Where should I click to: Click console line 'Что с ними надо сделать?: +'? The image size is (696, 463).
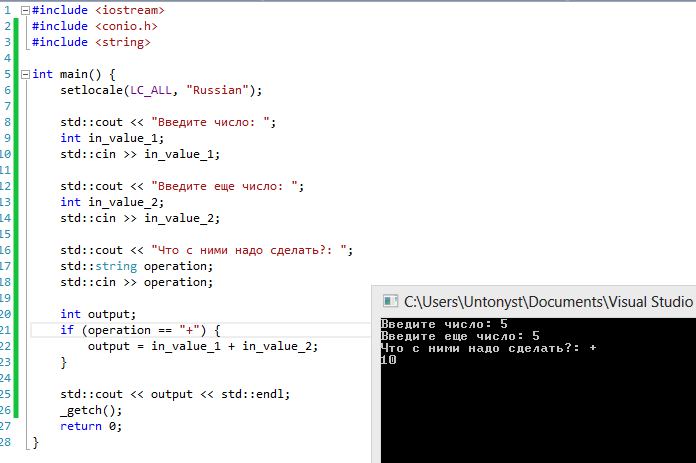point(488,348)
